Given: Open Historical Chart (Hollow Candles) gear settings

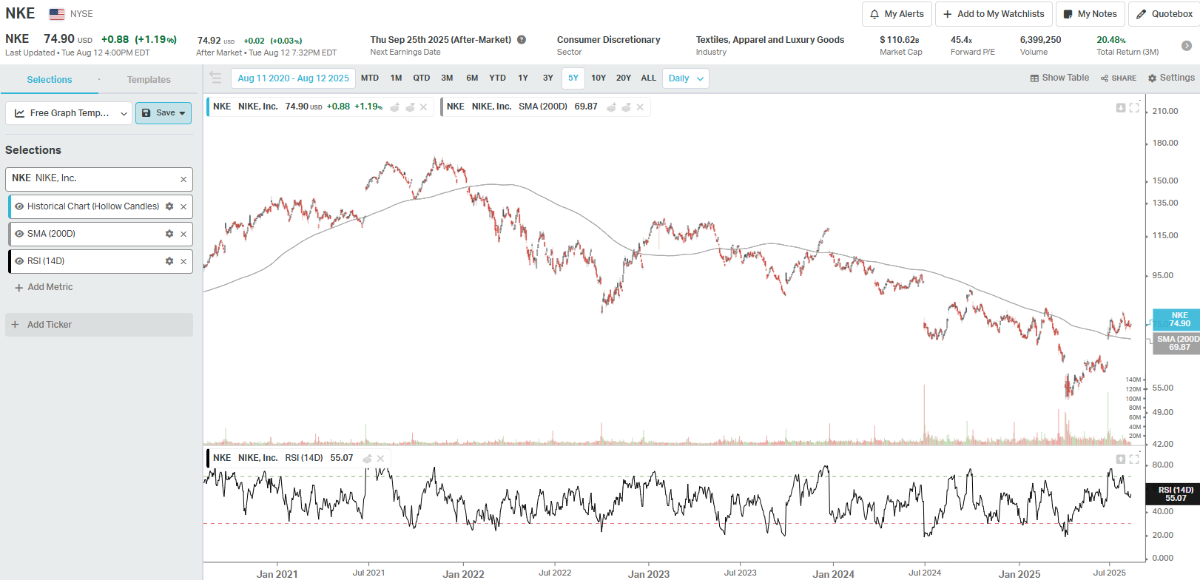Looking at the screenshot, I should [169, 206].
